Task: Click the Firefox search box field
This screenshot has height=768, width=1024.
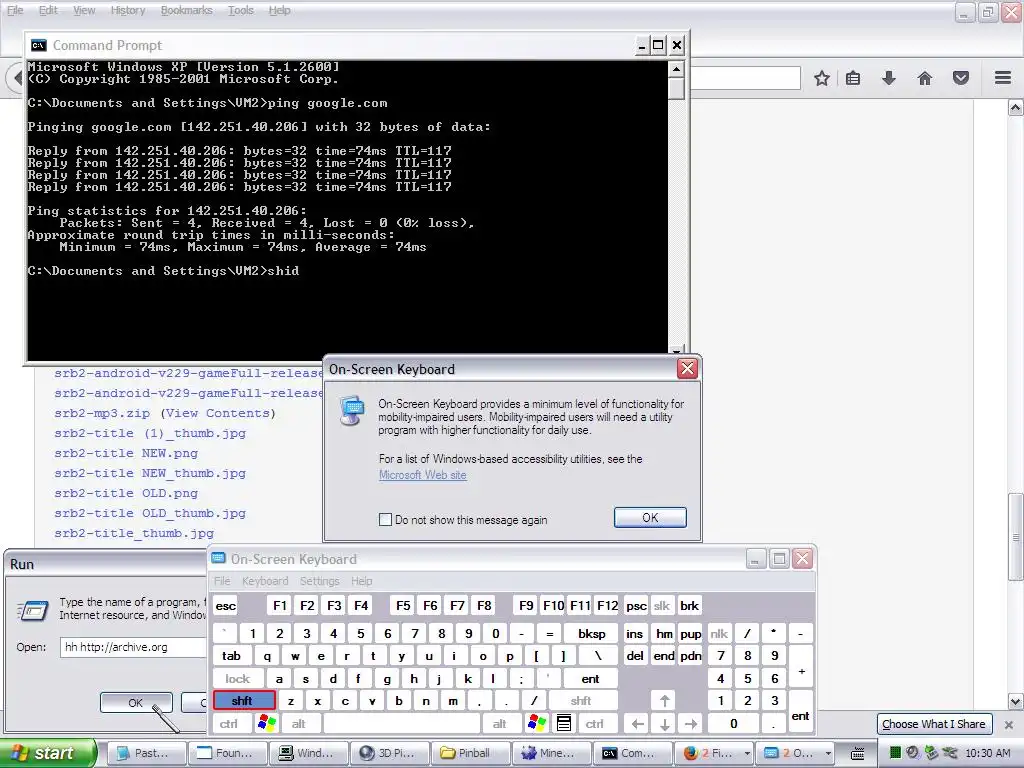Action: click(746, 78)
